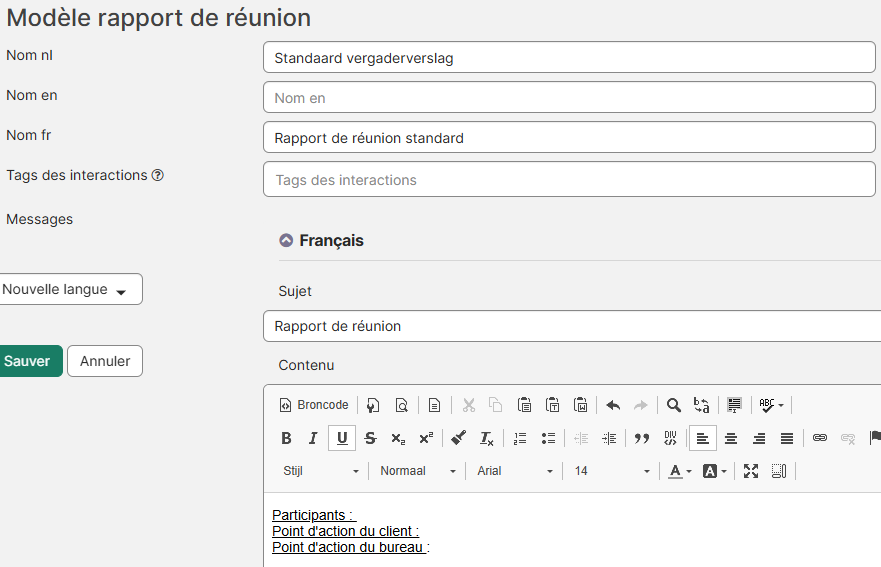The height and width of the screenshot is (567, 881).
Task: Insert a numbered list
Action: (x=520, y=438)
